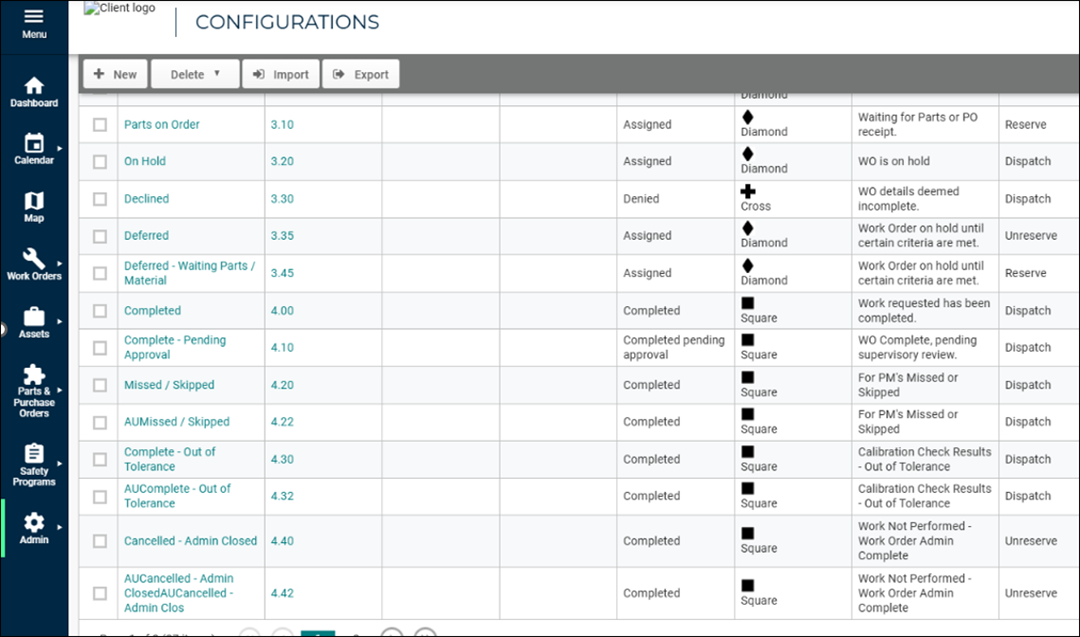Open Safety Programs clipboard icon

click(34, 453)
